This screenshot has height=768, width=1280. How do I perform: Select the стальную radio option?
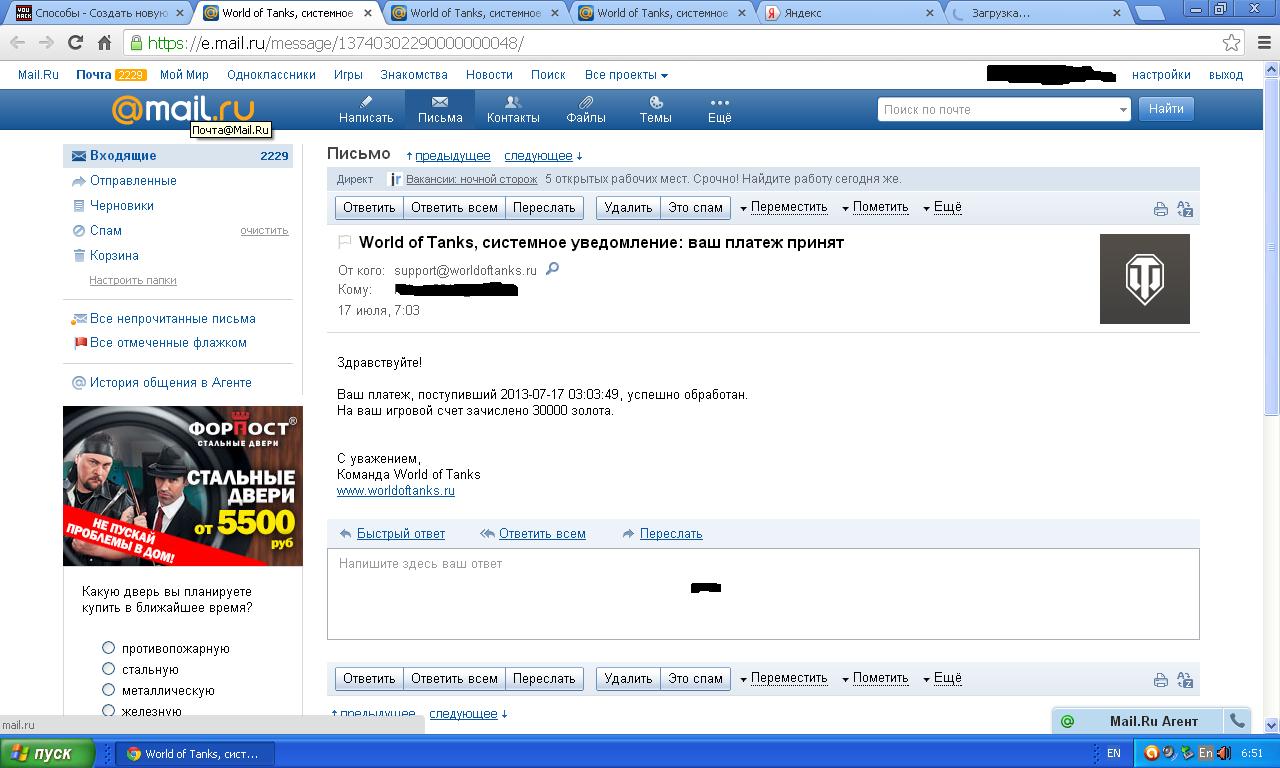108,669
